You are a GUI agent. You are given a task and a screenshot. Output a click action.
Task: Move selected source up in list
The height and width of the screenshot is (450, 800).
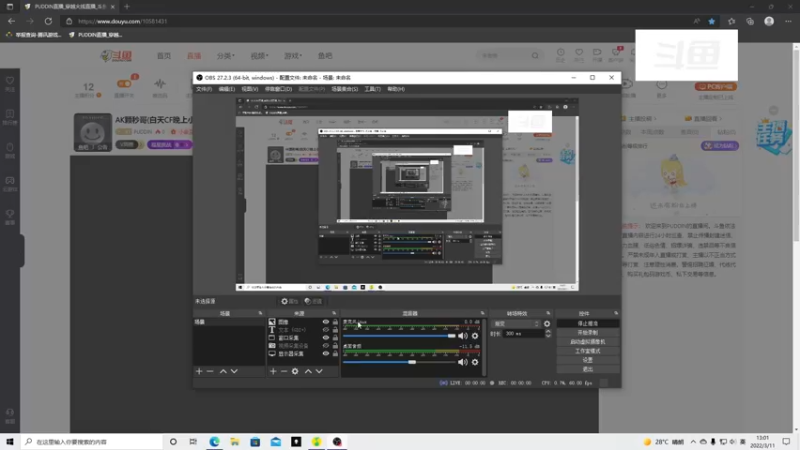[308, 371]
